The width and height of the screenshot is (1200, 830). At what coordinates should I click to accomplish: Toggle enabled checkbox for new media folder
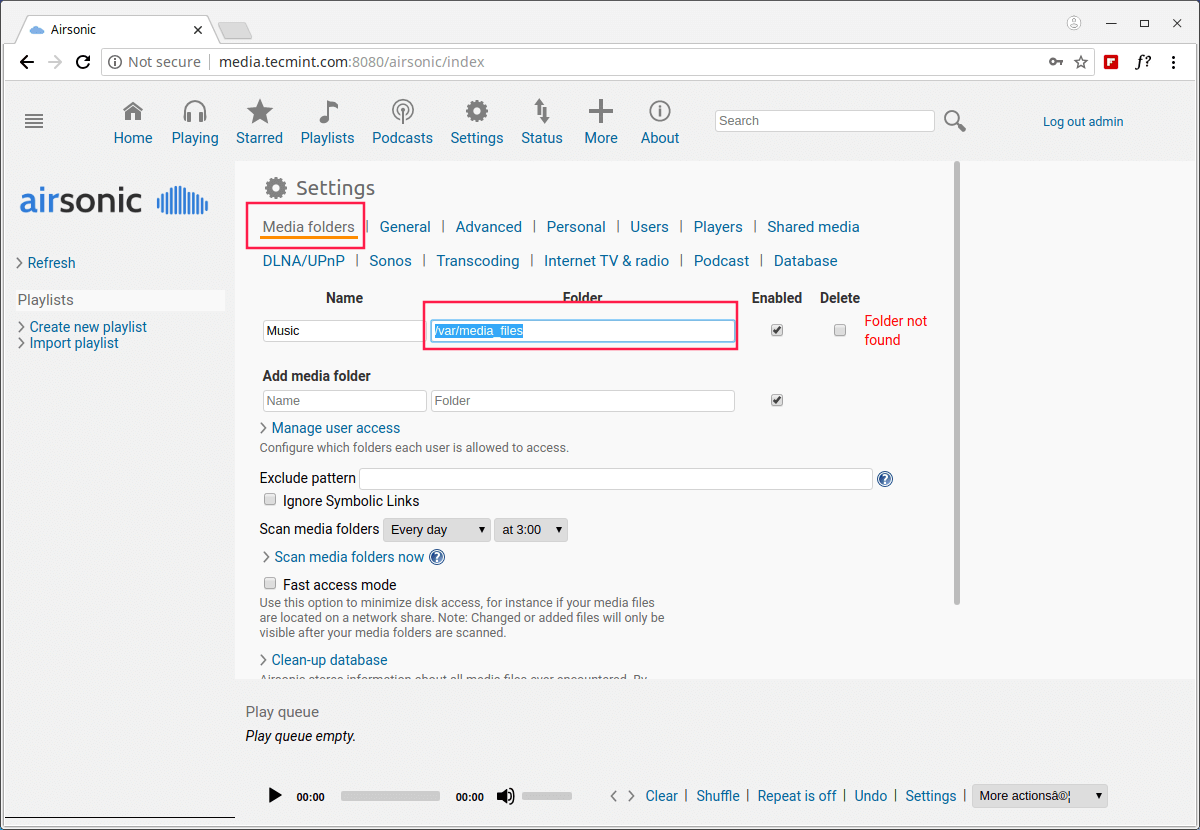[777, 400]
